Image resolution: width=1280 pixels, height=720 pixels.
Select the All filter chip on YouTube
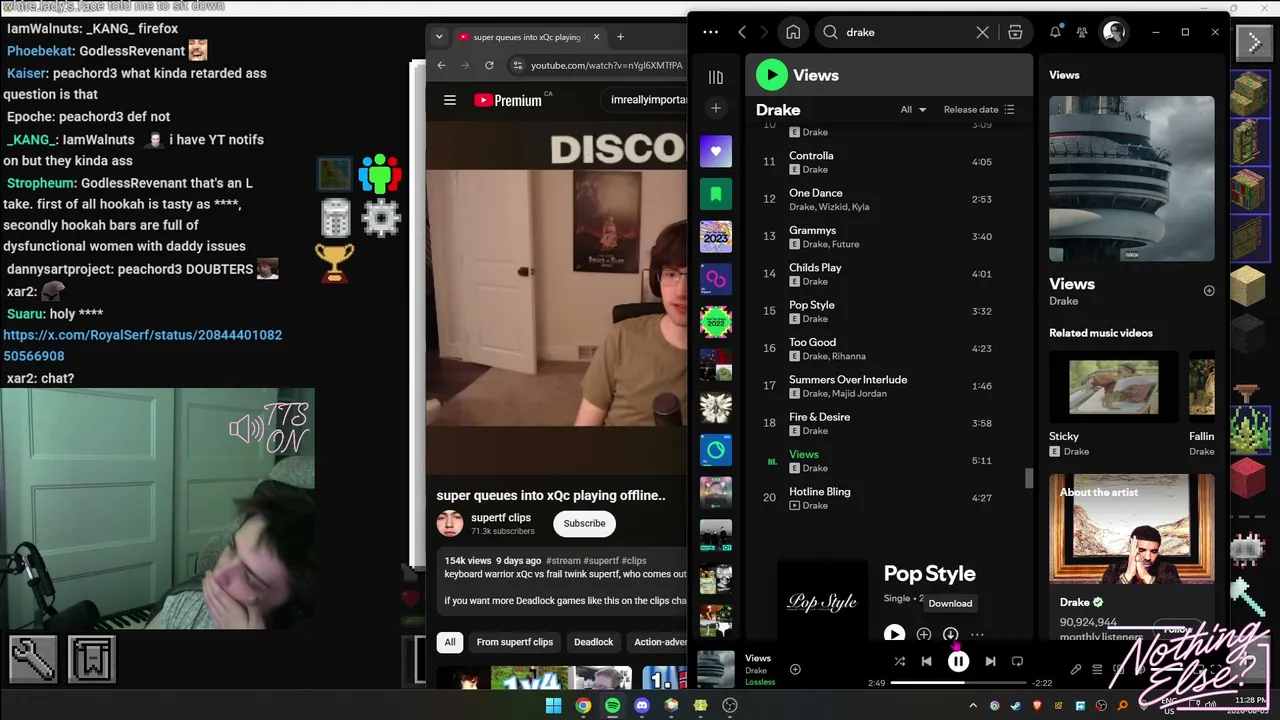450,642
